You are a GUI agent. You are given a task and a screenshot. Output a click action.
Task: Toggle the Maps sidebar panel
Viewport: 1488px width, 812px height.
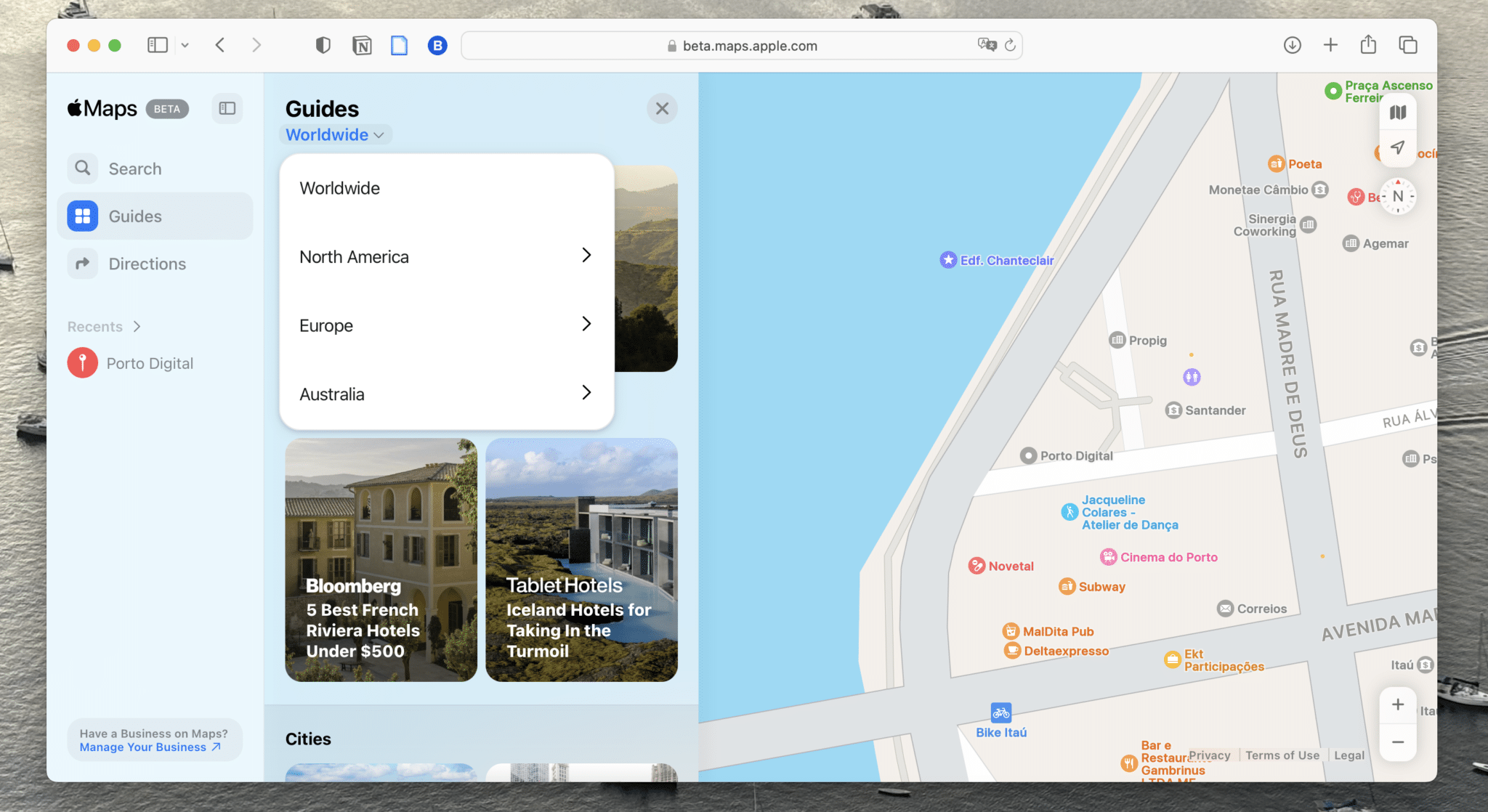tap(227, 108)
